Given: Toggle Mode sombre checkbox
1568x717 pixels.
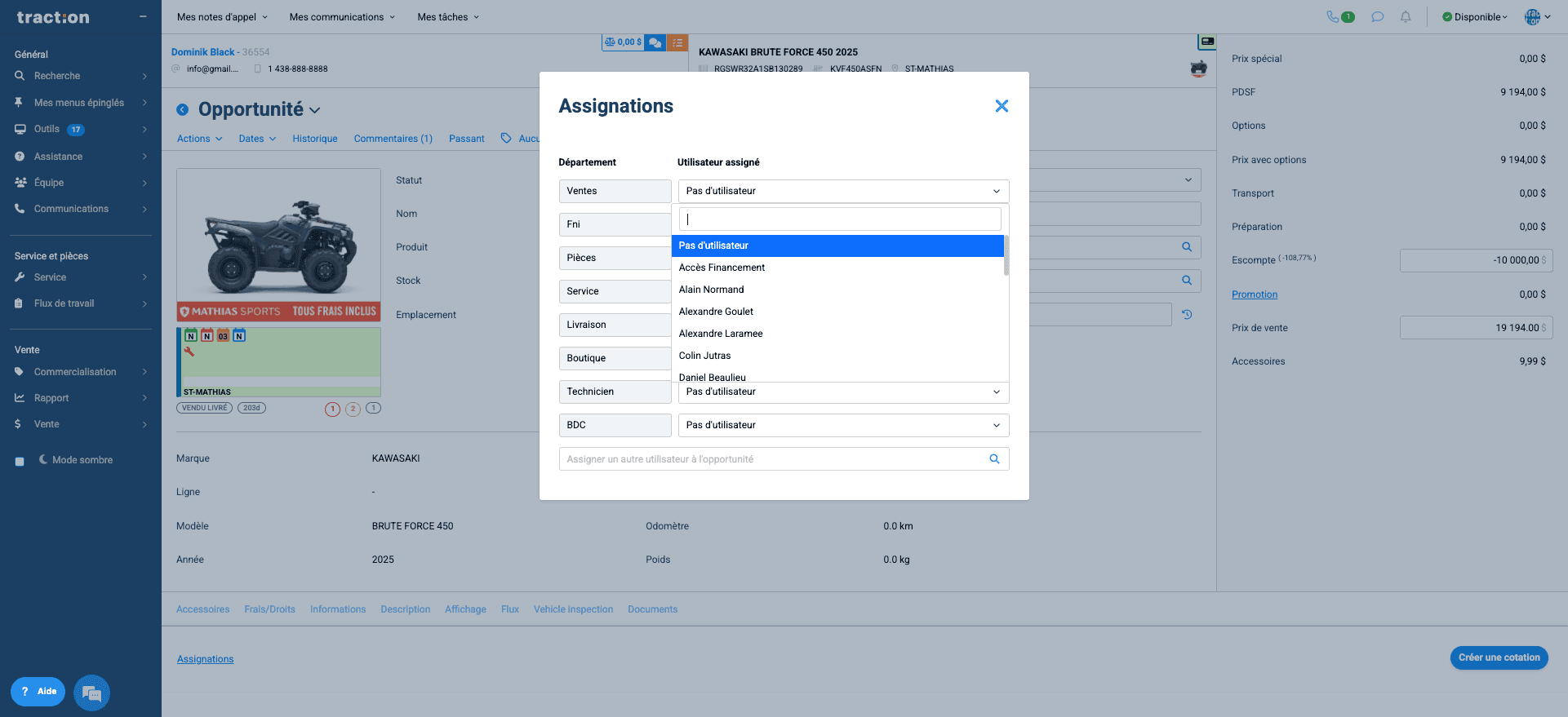Looking at the screenshot, I should [20, 461].
